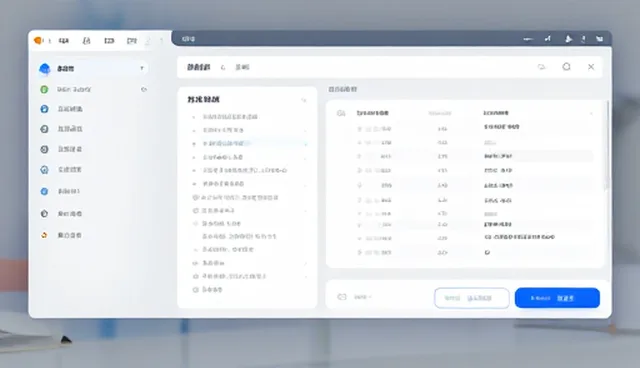The width and height of the screenshot is (640, 368).
Task: Click the orange logo icon in the tab strip
Action: pos(38,40)
